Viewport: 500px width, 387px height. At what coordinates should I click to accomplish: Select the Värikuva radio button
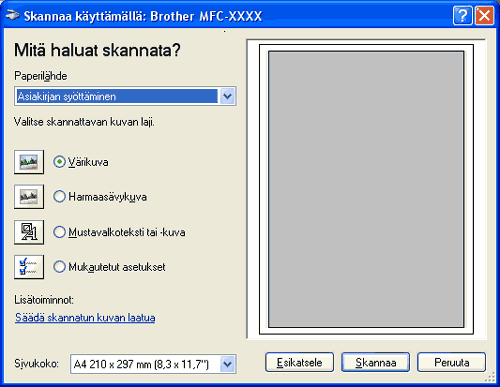(59, 162)
